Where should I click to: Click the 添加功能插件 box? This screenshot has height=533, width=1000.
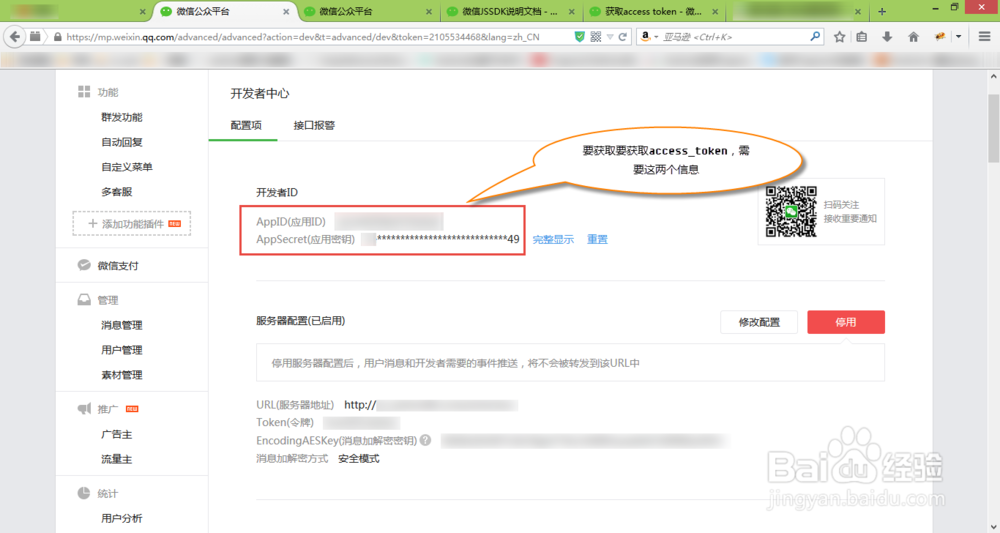pos(132,223)
